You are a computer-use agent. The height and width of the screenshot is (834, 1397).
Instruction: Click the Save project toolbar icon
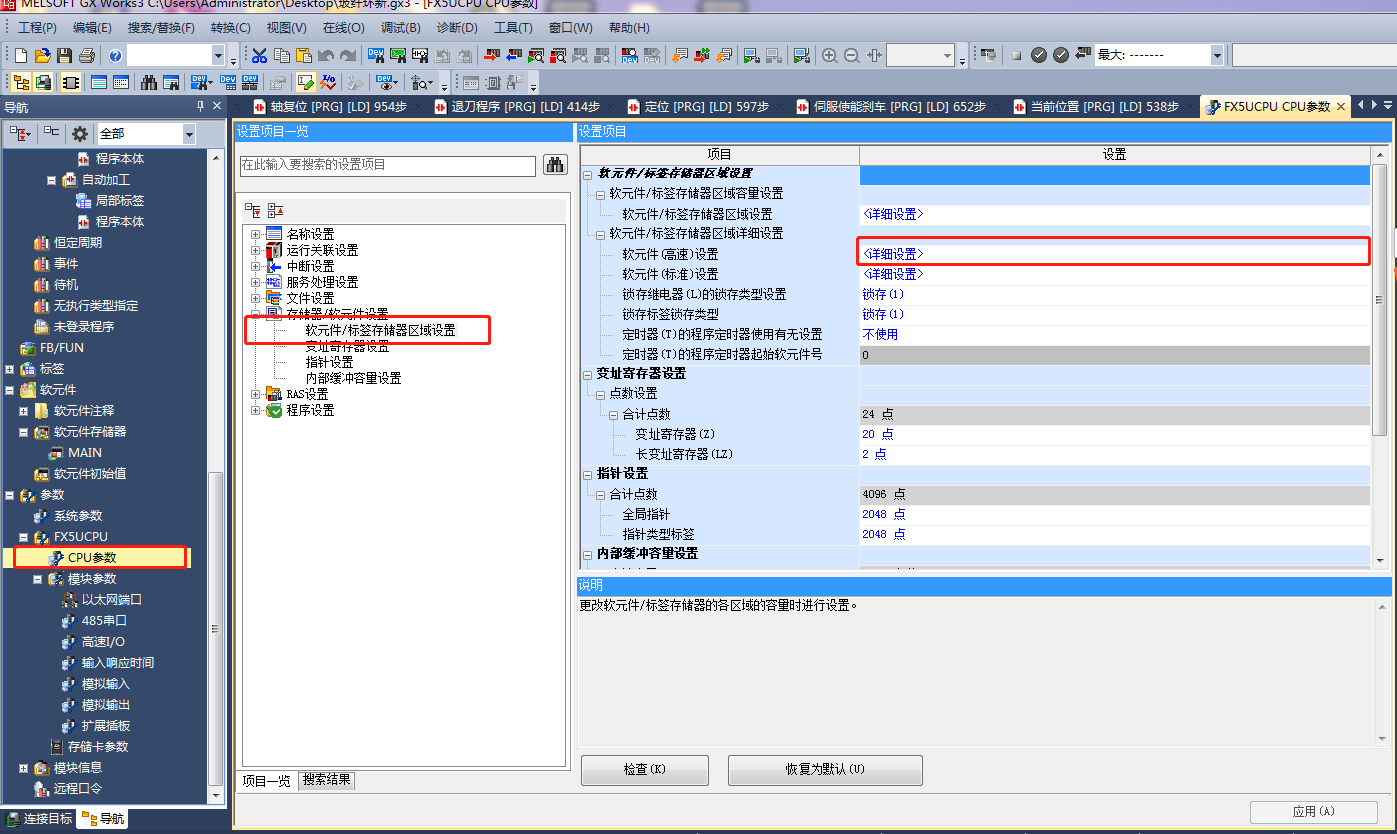tap(65, 55)
